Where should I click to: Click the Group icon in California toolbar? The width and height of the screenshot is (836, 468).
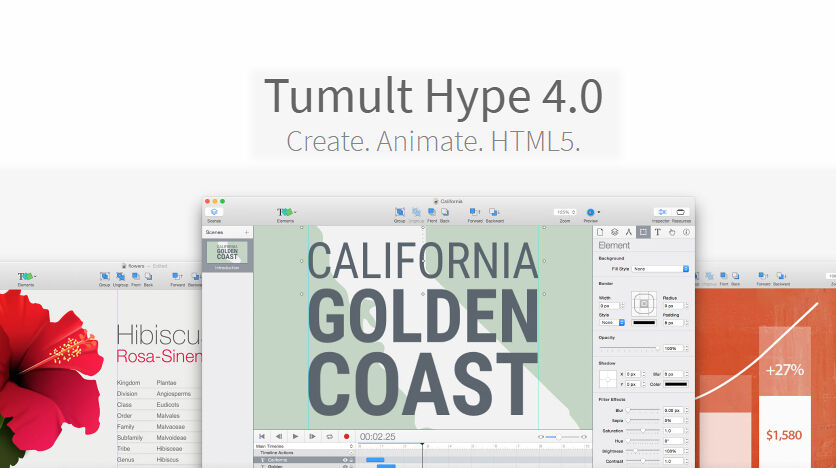pos(399,212)
